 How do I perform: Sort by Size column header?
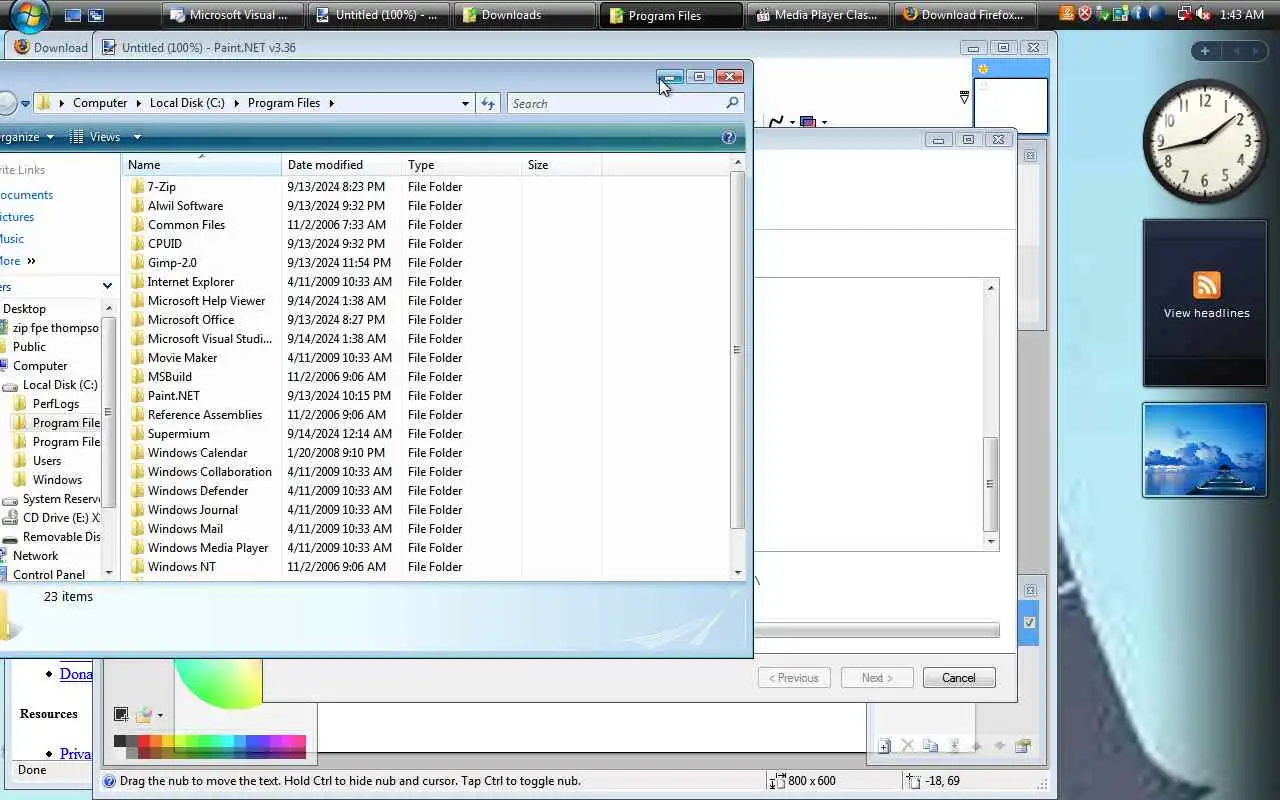(x=561, y=165)
